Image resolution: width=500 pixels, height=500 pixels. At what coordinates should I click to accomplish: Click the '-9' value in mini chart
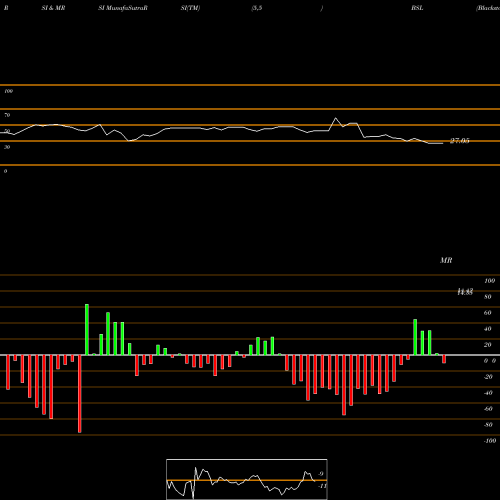(x=320, y=474)
